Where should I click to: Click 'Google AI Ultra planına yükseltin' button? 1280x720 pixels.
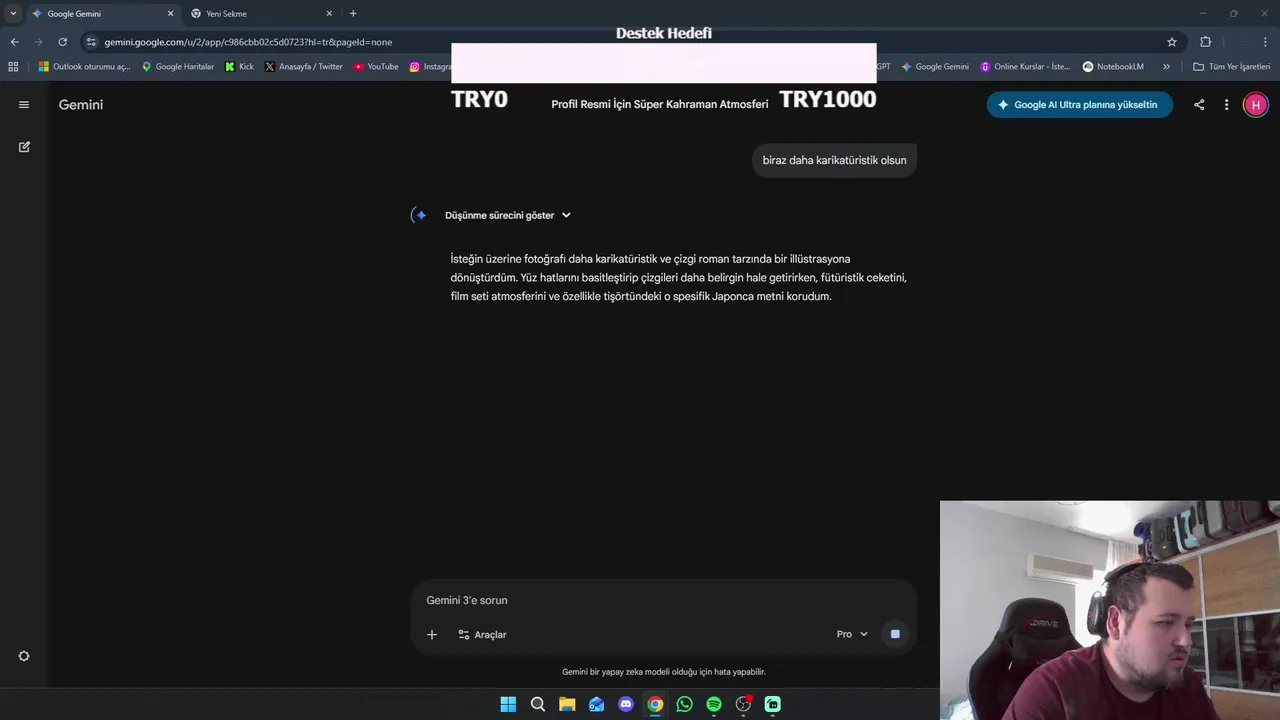point(1079,104)
